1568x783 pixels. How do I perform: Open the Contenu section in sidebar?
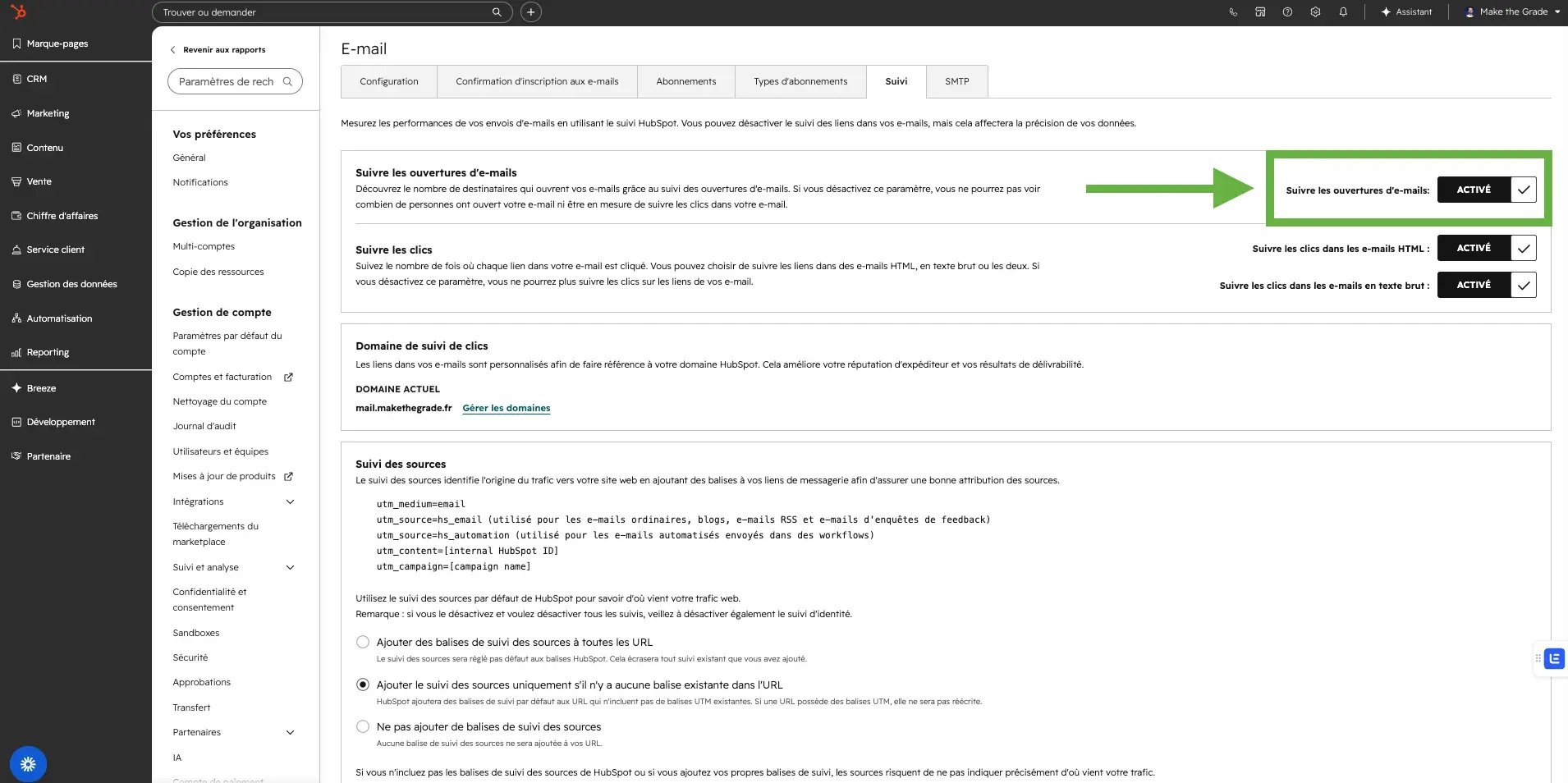click(38, 148)
